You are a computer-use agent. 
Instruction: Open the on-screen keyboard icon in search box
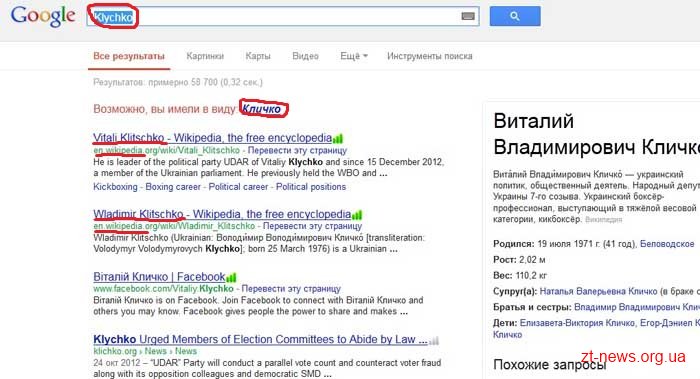pos(467,17)
